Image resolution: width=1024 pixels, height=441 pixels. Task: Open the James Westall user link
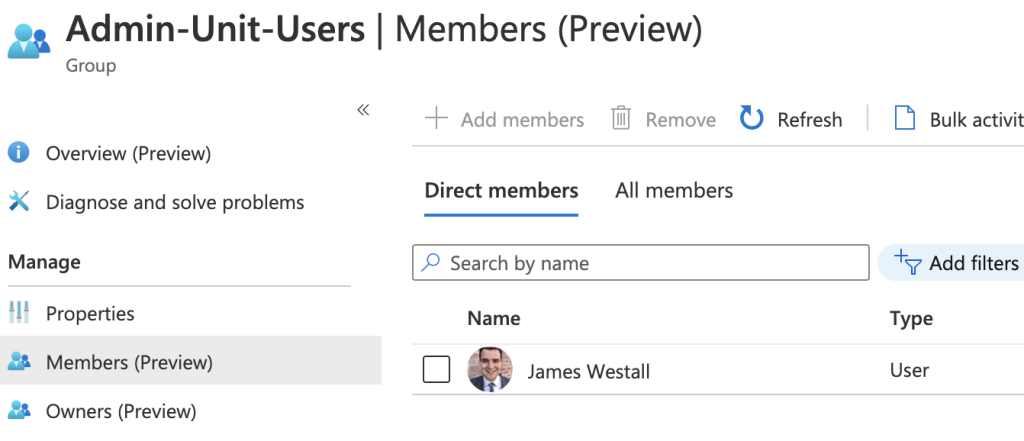[588, 371]
